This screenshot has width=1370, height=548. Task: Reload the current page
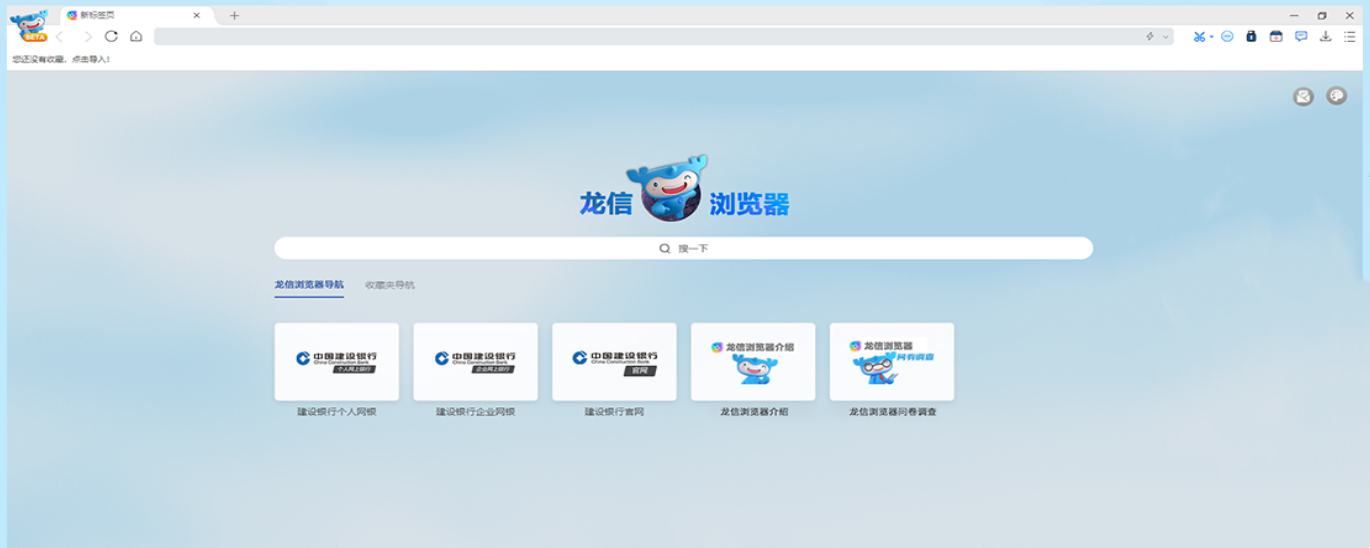coord(111,36)
